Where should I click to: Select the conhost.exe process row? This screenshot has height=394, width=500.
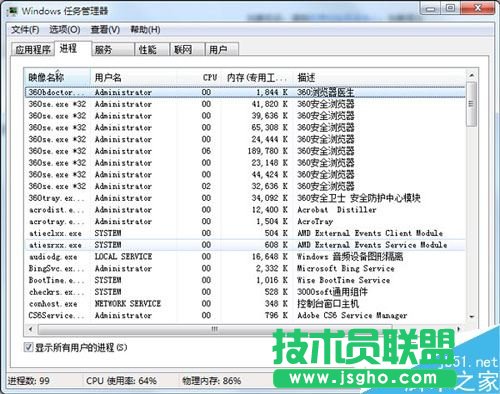(245, 304)
